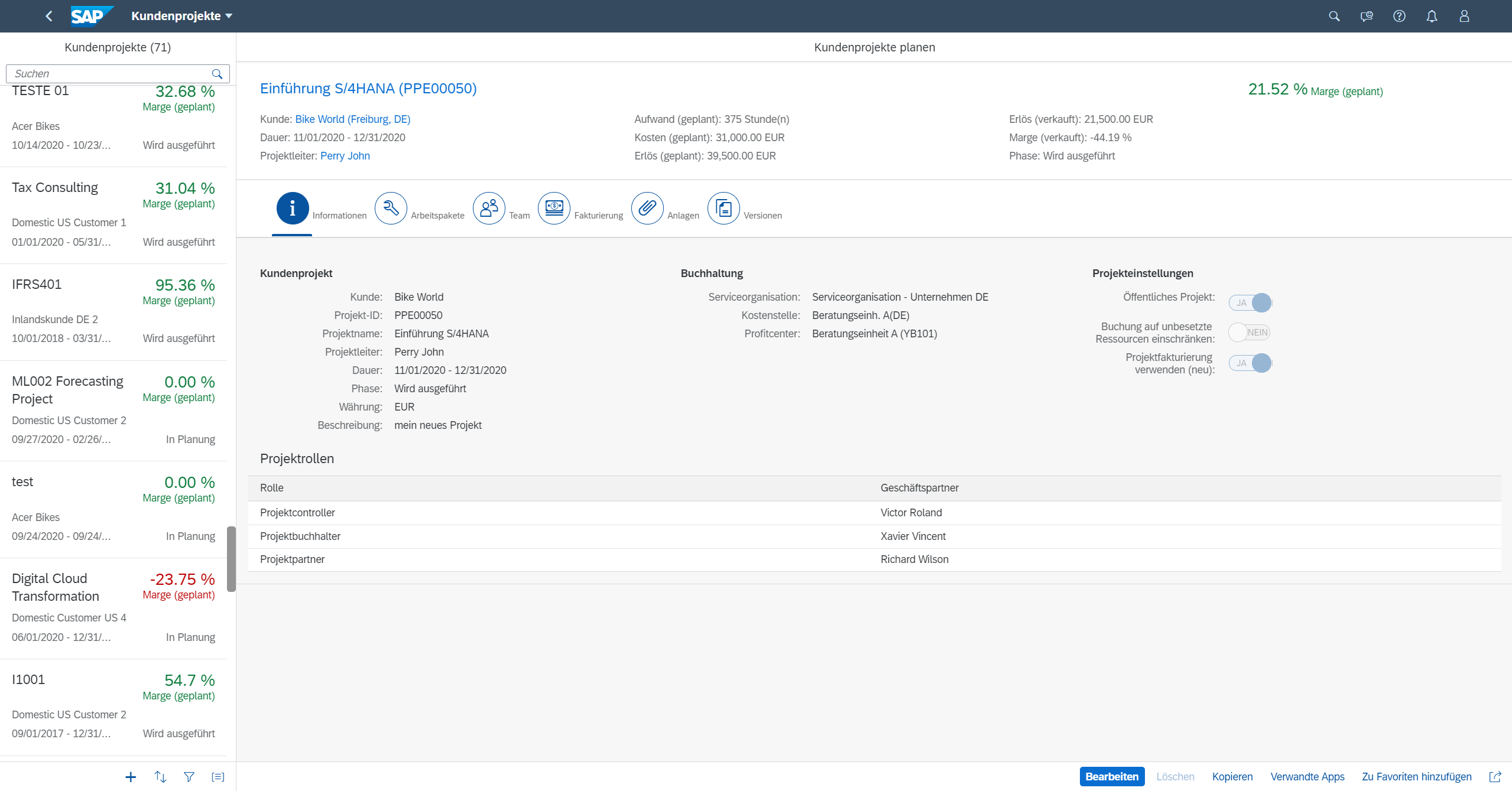
Task: Click the back navigation arrow
Action: [x=49, y=16]
